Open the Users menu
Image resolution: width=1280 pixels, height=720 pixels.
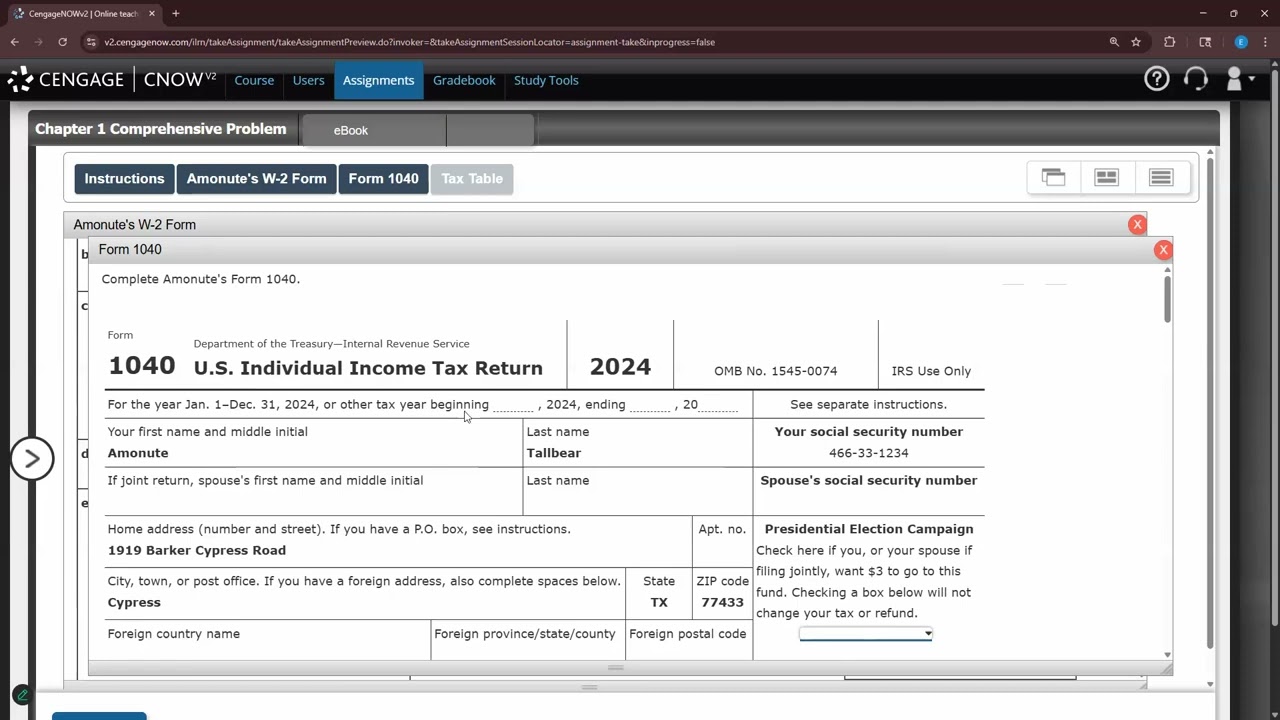(308, 80)
